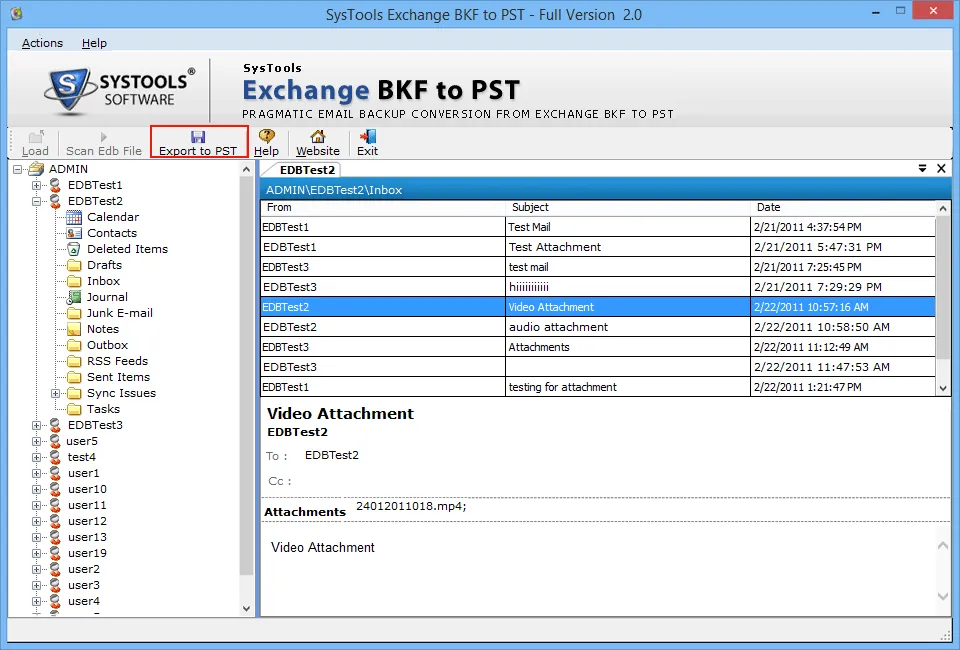Viewport: 960px width, 650px height.
Task: Open the Contacts folder in tree
Action: pyautogui.click(x=111, y=233)
